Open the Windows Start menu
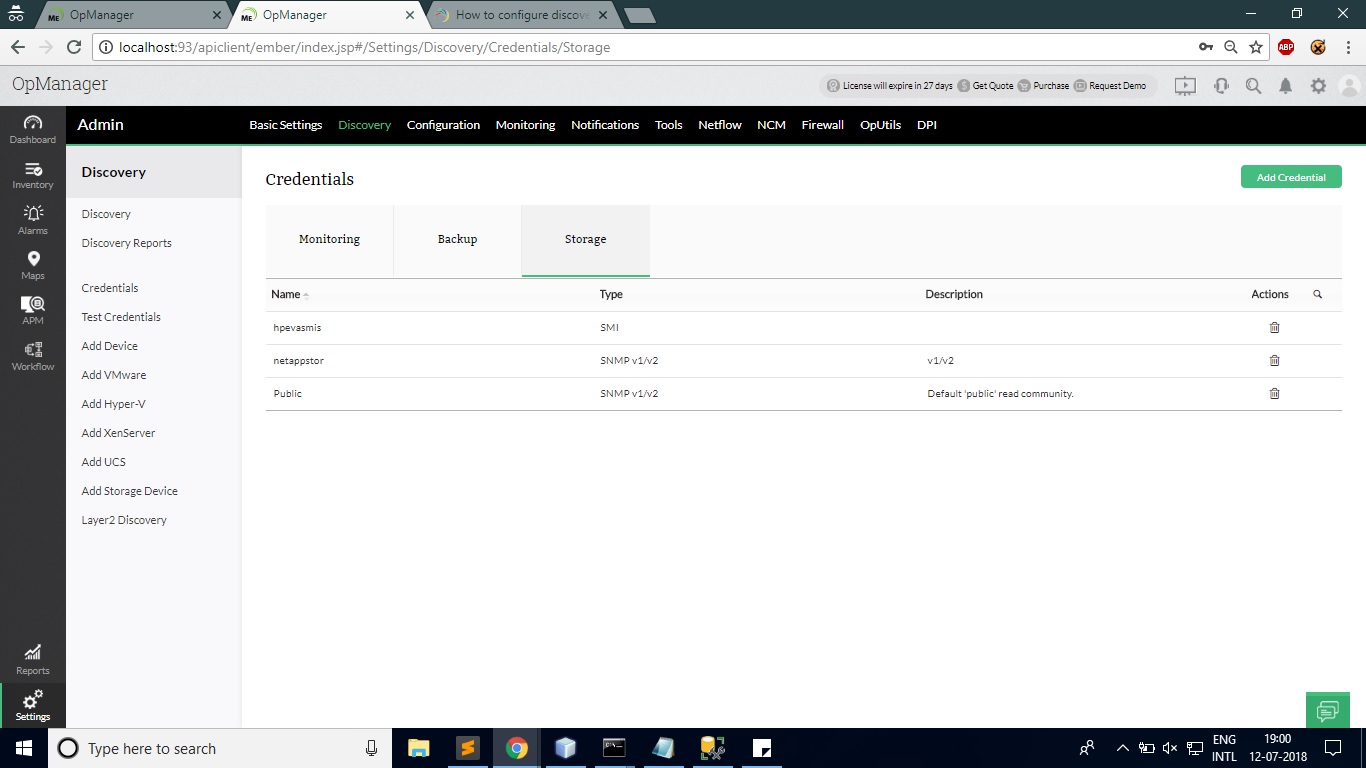Screen dimensions: 1366x768 click(23, 748)
